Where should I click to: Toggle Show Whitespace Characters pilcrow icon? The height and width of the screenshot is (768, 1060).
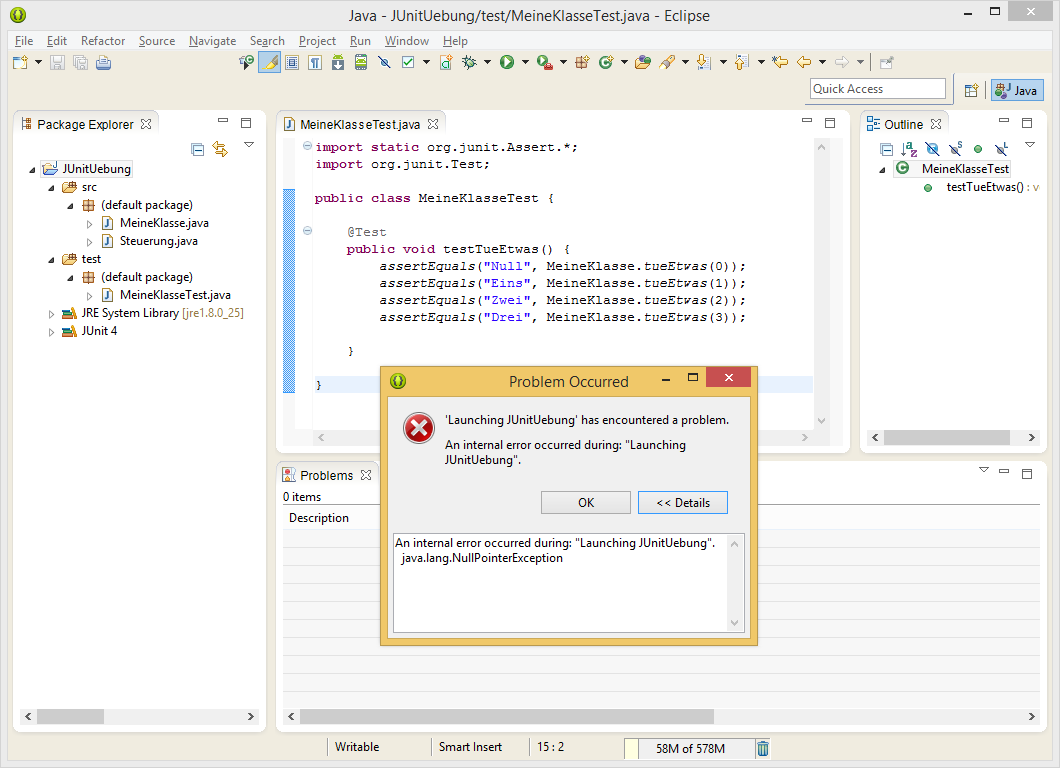coord(315,63)
